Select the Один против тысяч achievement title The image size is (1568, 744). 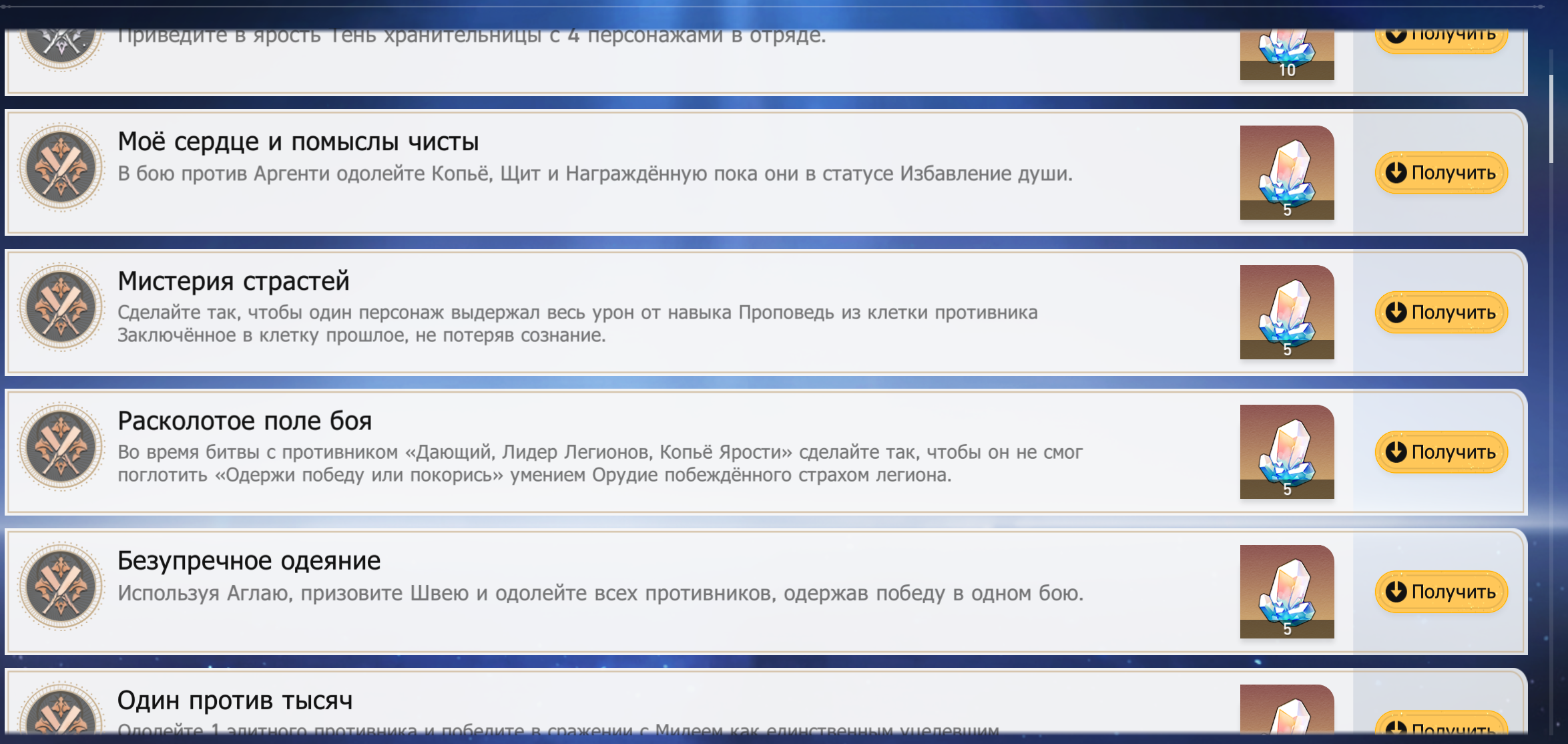235,701
